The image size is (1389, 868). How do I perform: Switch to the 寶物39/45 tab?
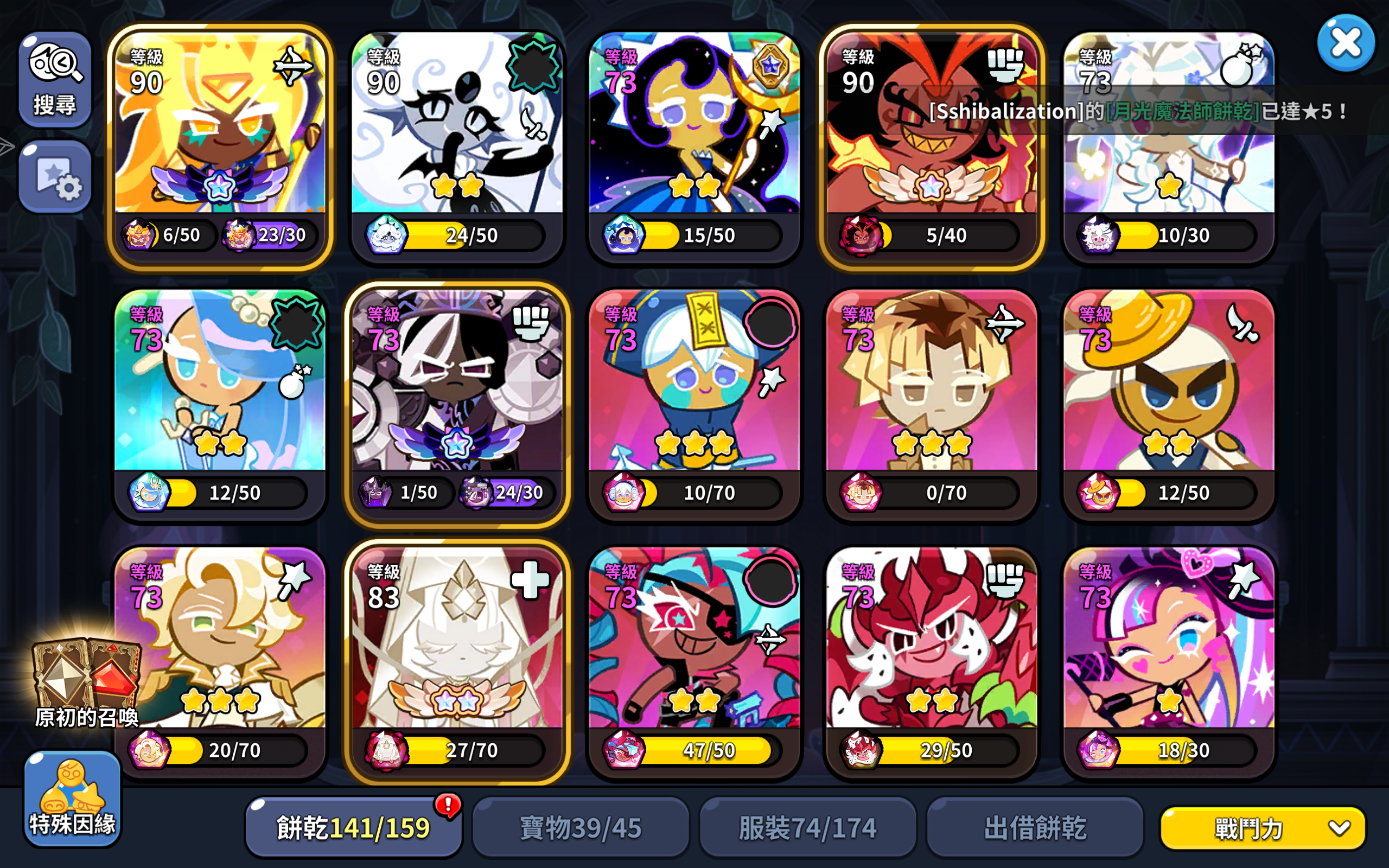coord(580,827)
